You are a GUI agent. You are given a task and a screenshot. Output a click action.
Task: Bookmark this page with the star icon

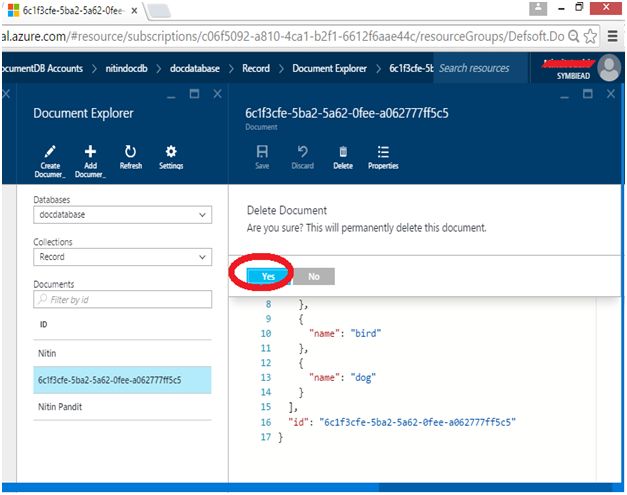coord(590,36)
